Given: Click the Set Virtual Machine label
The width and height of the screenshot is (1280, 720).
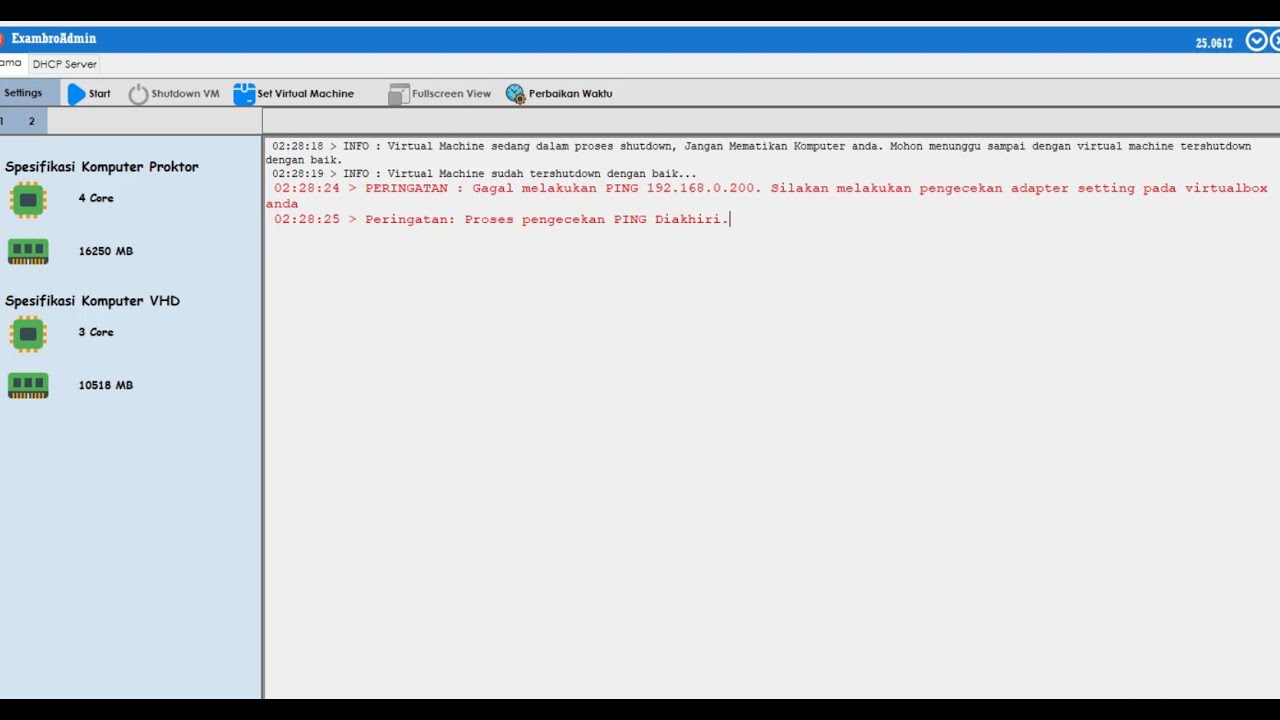Looking at the screenshot, I should pos(306,94).
